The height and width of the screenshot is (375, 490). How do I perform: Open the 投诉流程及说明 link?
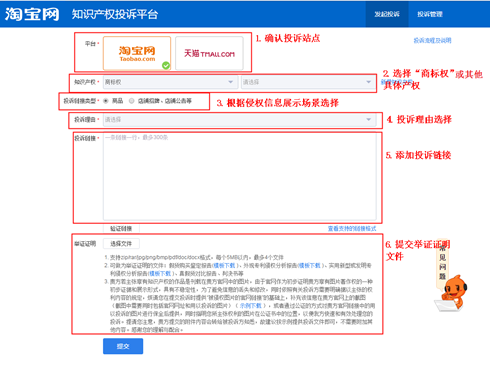pos(432,40)
